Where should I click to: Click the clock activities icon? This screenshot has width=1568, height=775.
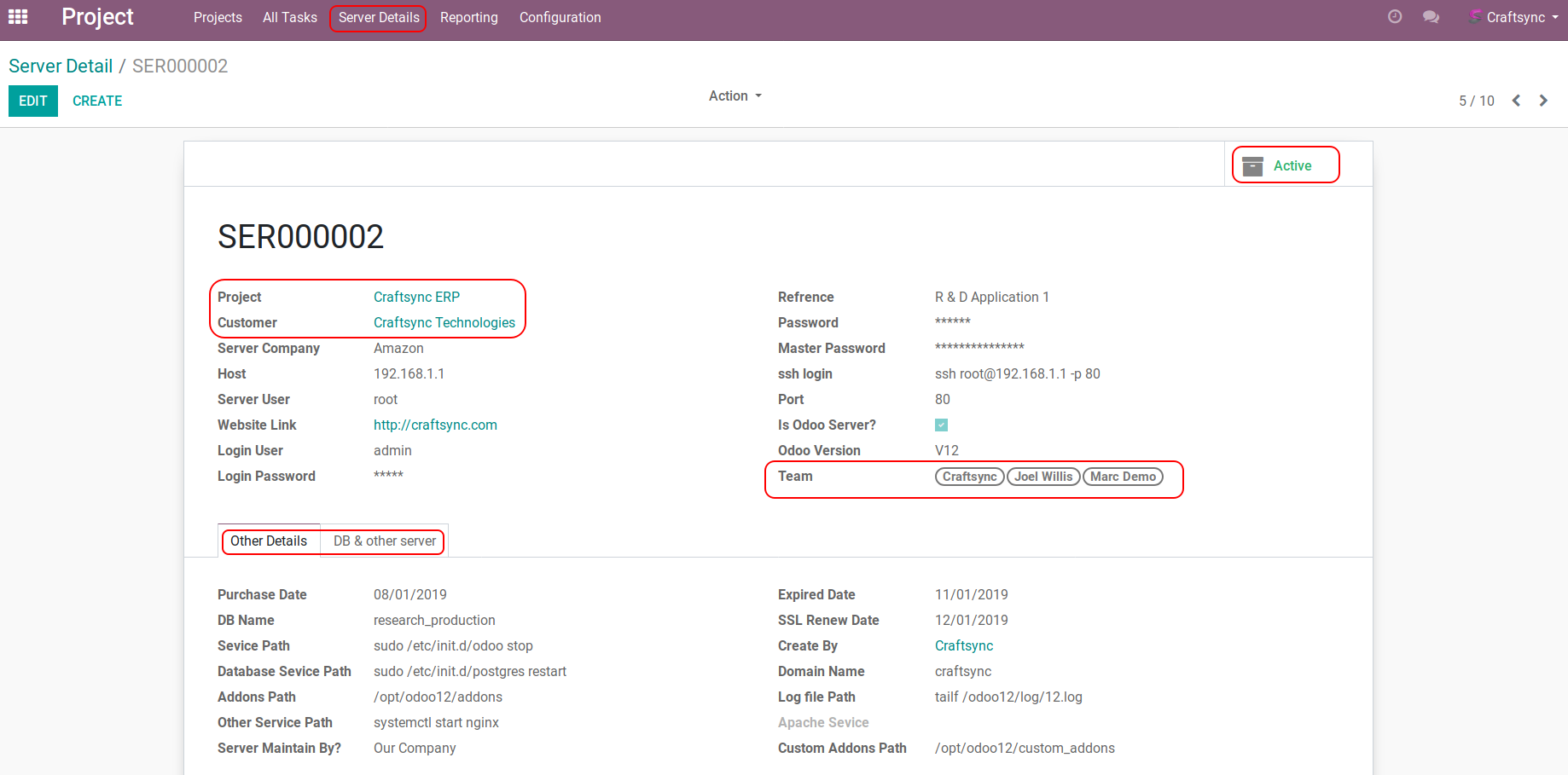pyautogui.click(x=1395, y=17)
